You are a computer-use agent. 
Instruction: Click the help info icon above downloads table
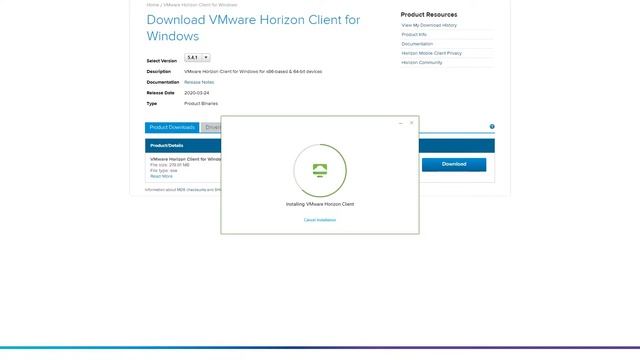[492, 127]
